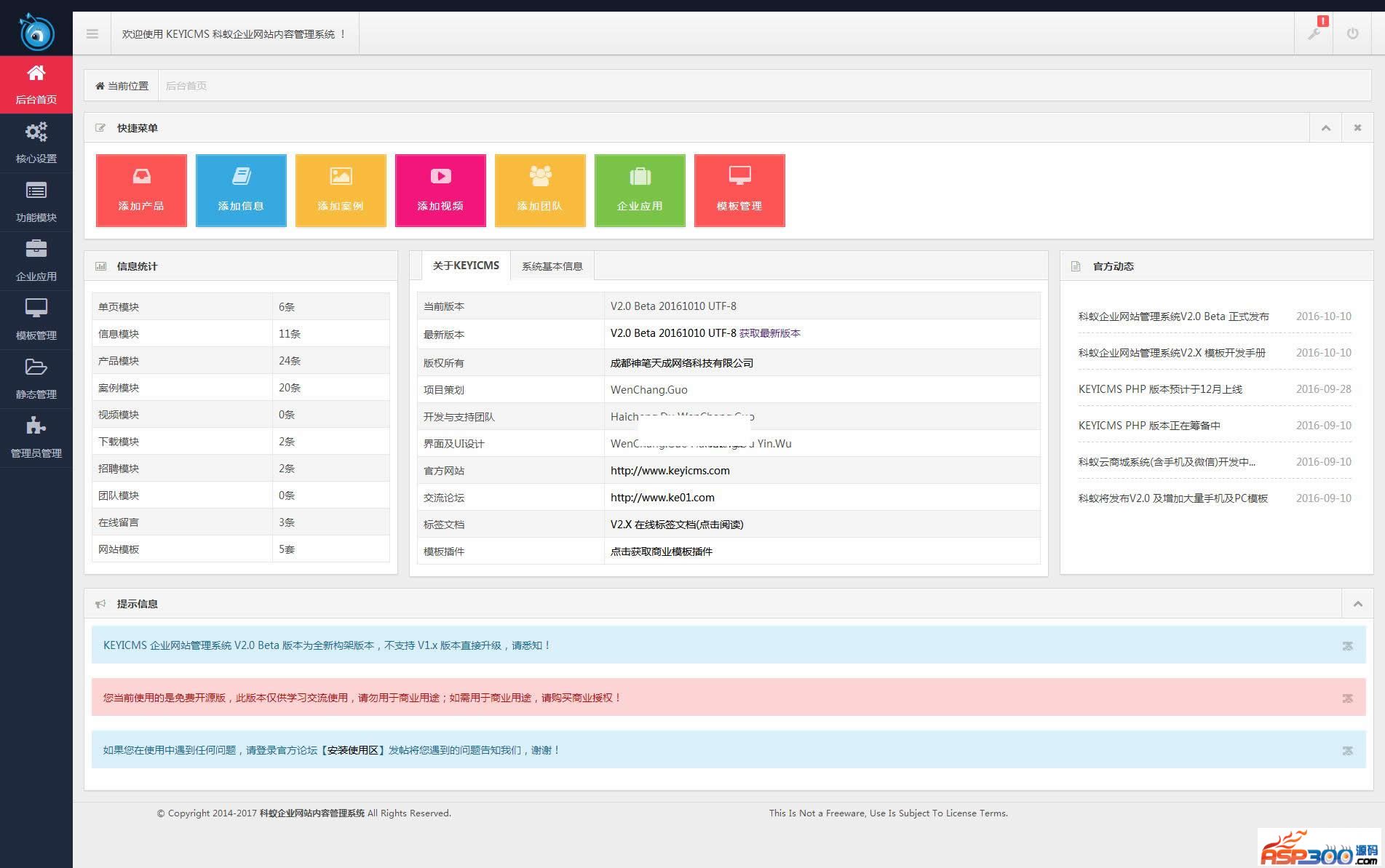Screen dimensions: 1385x868
Task: Open 管理员管理 puzzle sidebar item
Action: pyautogui.click(x=36, y=437)
